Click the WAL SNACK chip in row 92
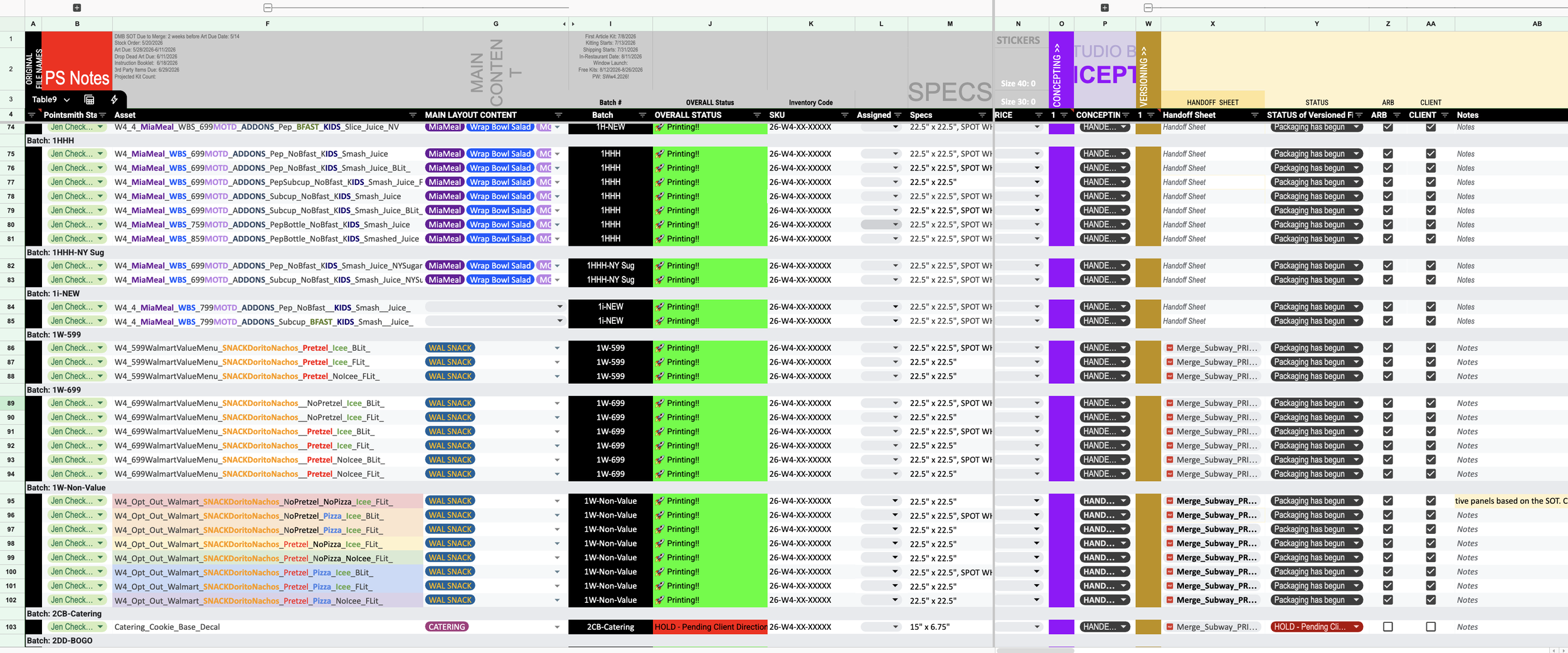This screenshot has height=653, width=1568. [450, 445]
